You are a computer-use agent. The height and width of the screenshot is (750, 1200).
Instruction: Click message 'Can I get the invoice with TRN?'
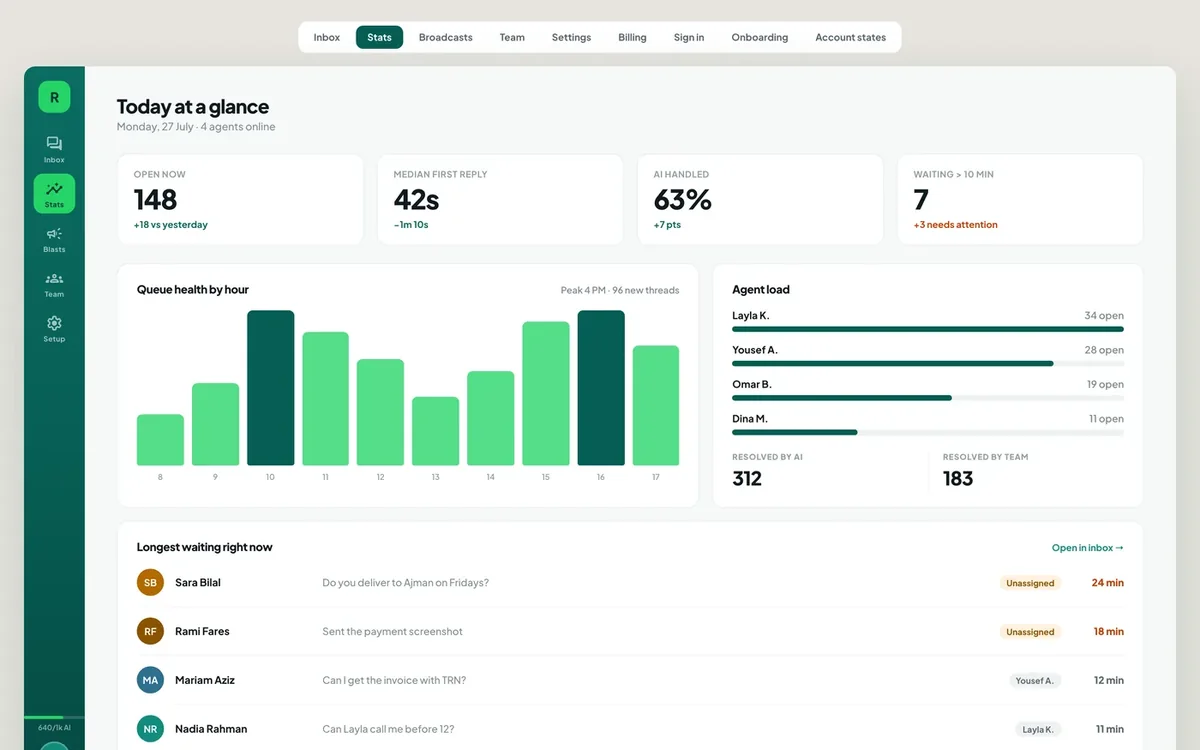[394, 680]
